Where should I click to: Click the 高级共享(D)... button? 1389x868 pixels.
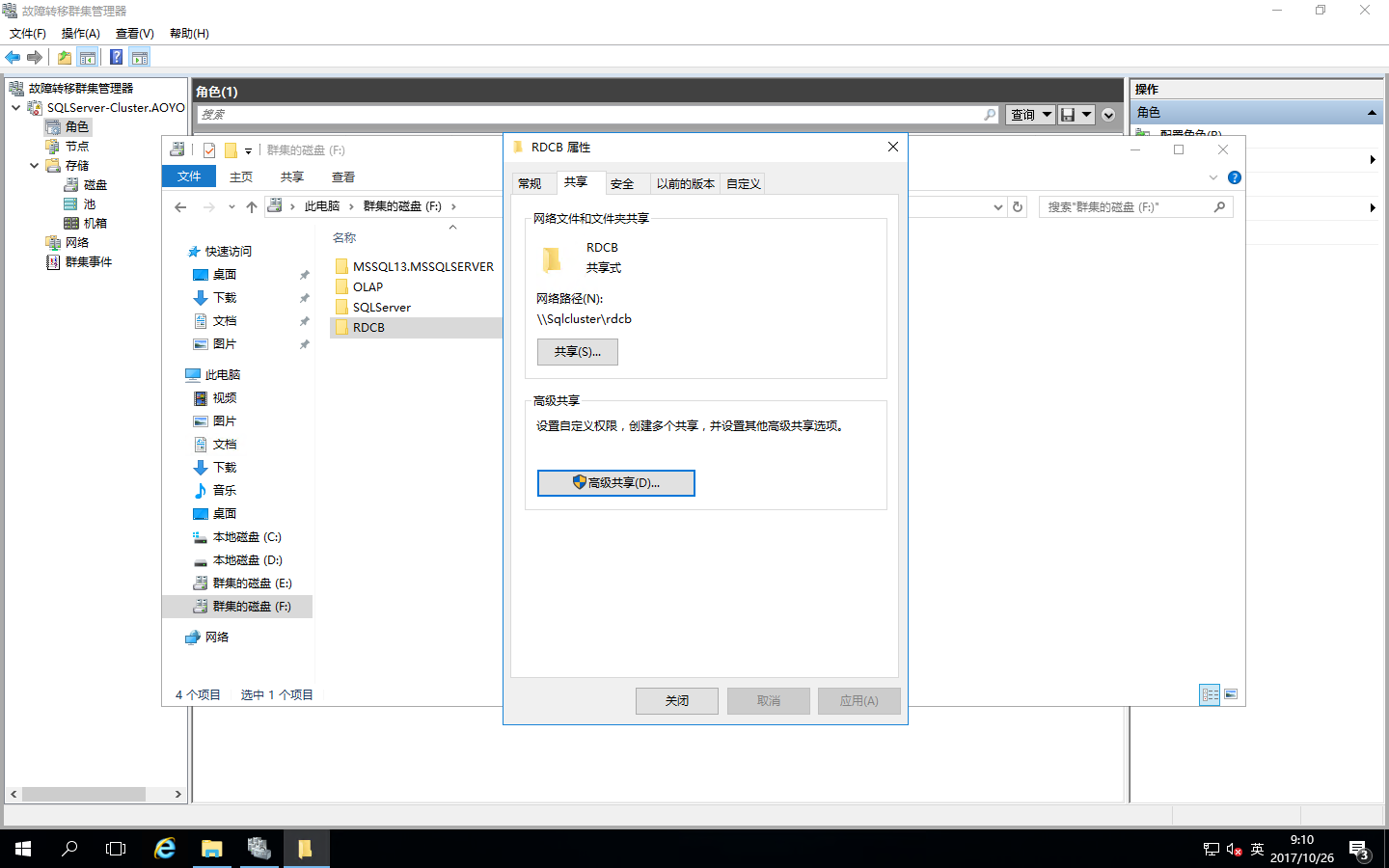point(616,483)
